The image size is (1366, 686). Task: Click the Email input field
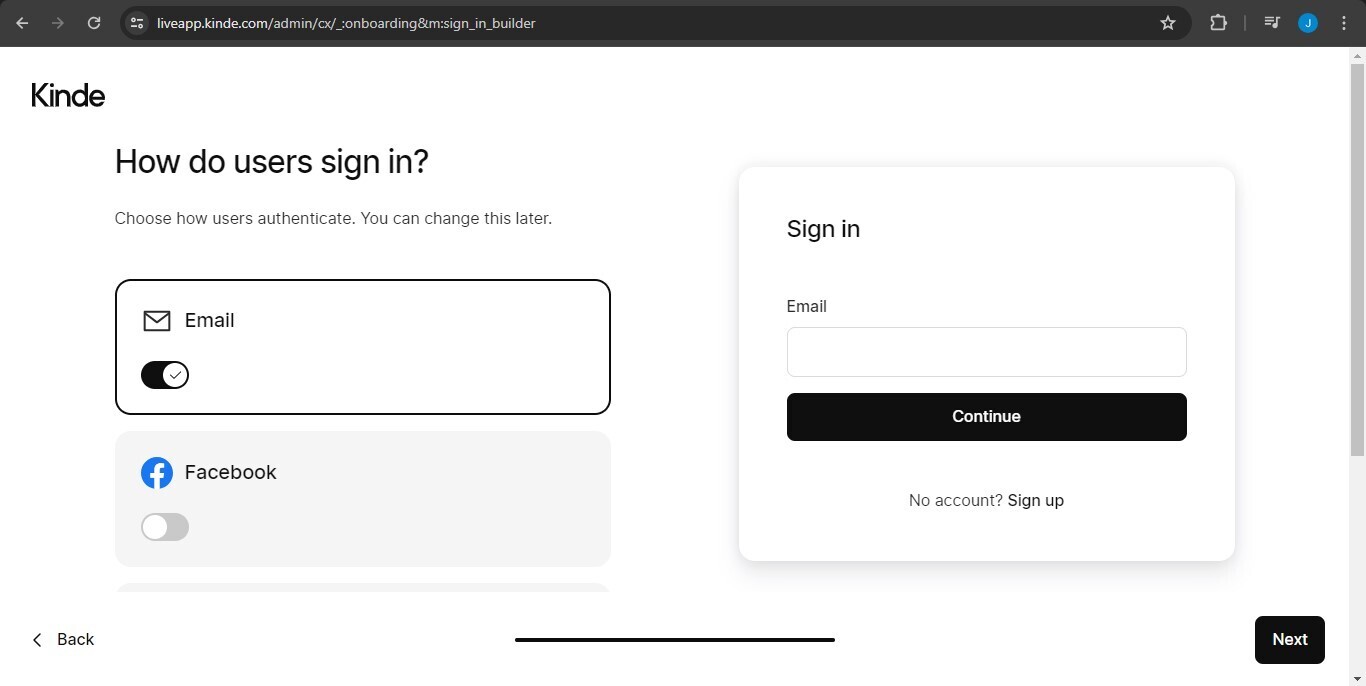coord(986,352)
